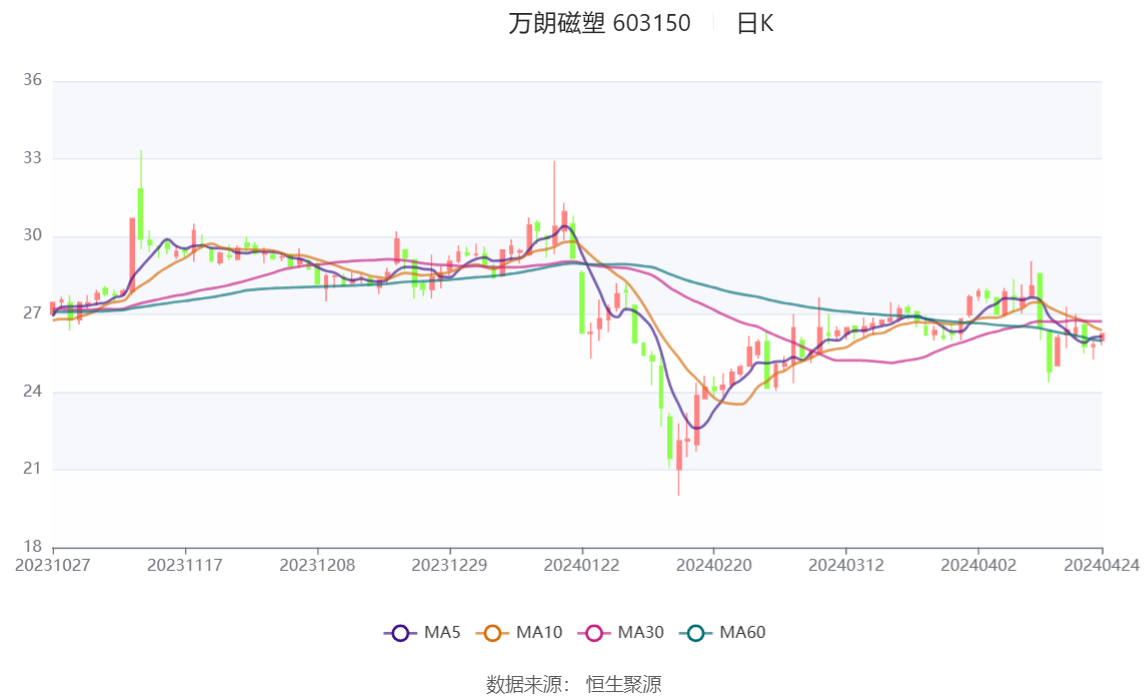The height and width of the screenshot is (699, 1148).
Task: Click the 20231208 date axis label
Action: 317,565
